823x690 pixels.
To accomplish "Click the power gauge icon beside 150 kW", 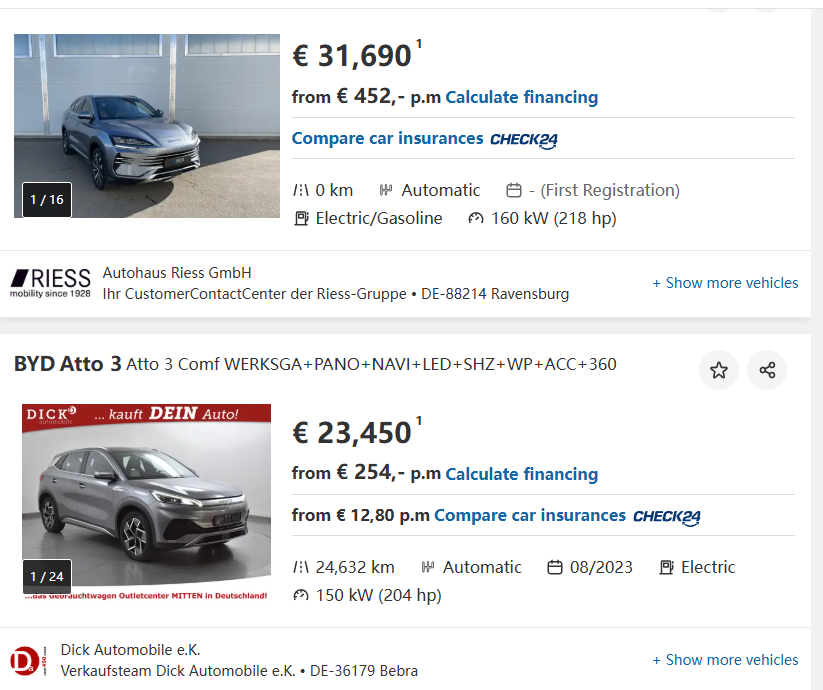I will (x=300, y=595).
